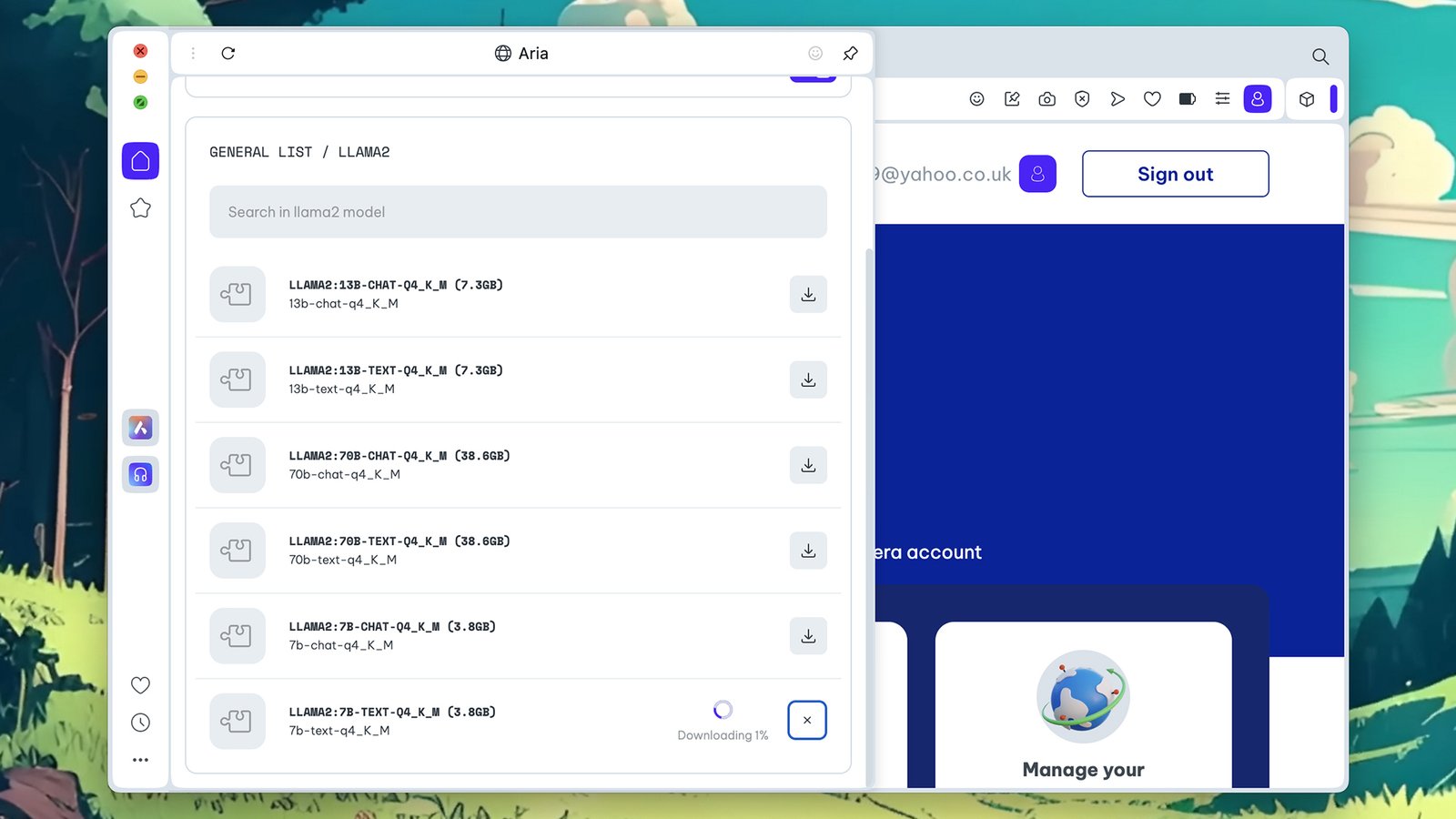Click the 13b-text-q4_K_M subtitle
Screen dimensions: 1456x819
342,389
